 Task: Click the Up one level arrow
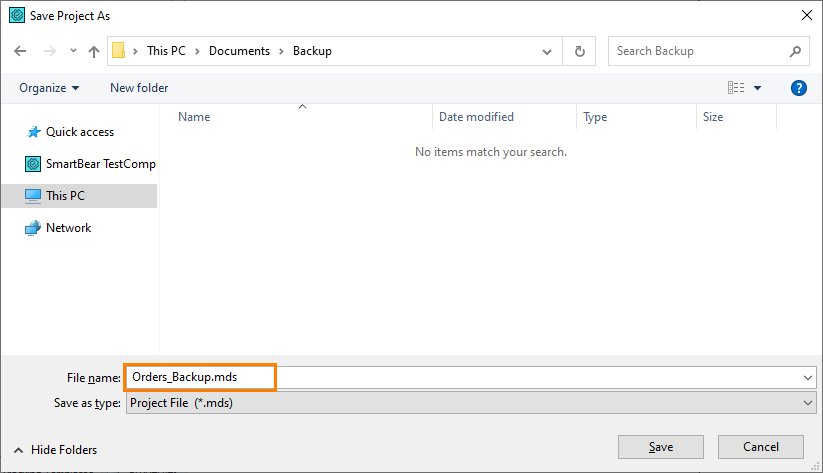[94, 51]
